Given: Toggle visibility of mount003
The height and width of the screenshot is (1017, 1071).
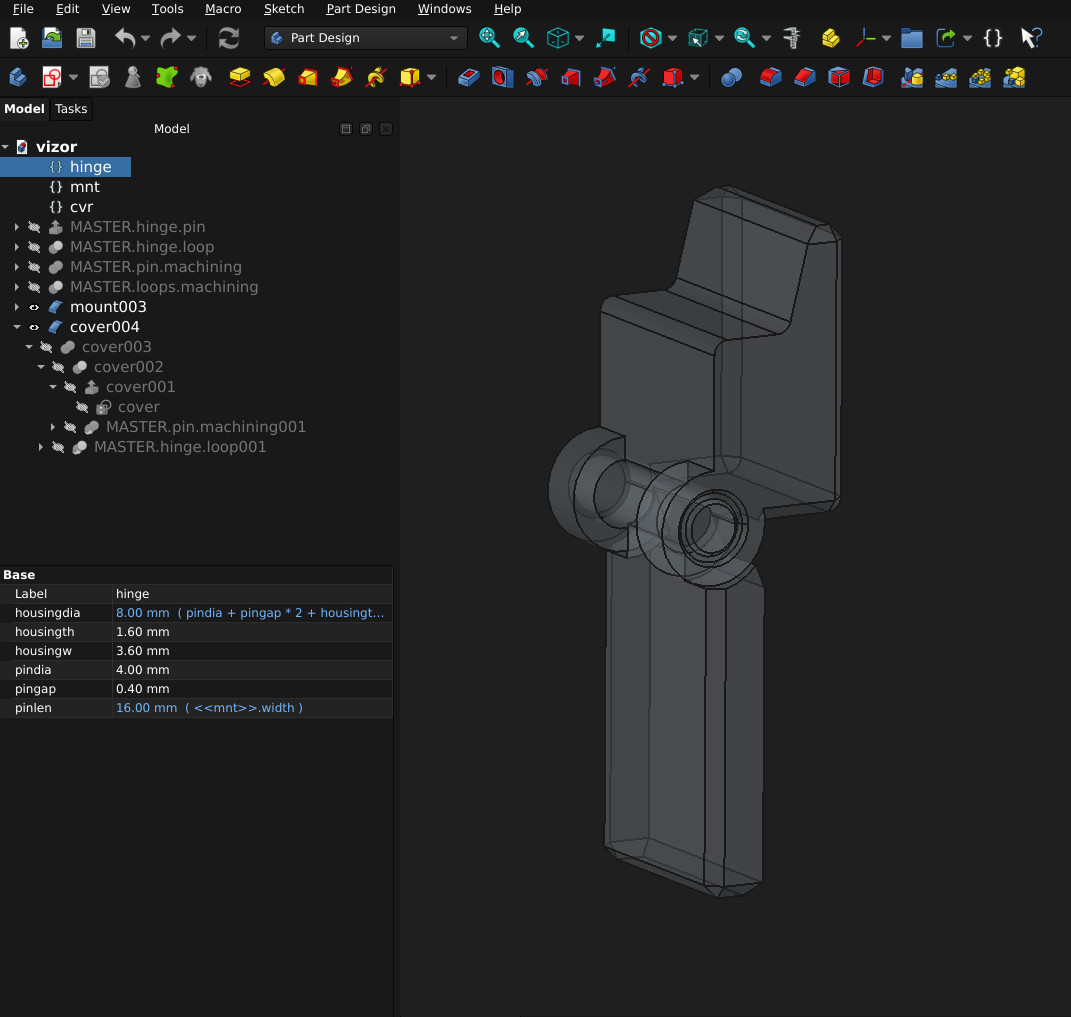Looking at the screenshot, I should (x=34, y=307).
